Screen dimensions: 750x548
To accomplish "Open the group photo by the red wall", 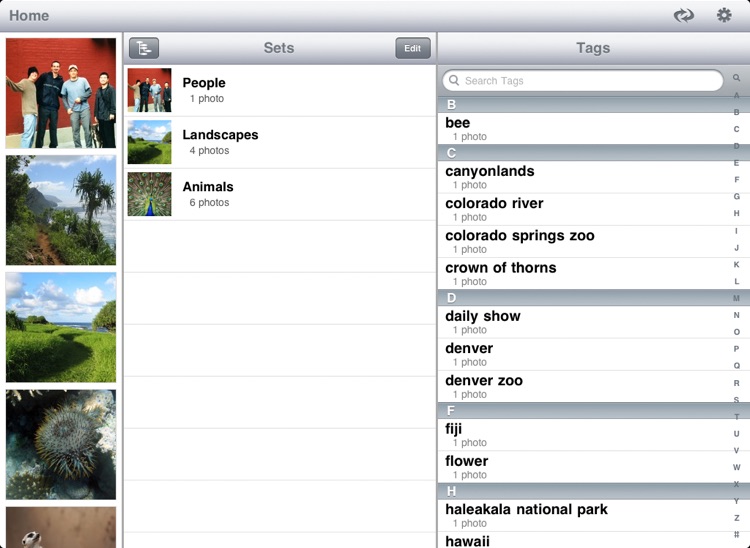I will click(61, 93).
